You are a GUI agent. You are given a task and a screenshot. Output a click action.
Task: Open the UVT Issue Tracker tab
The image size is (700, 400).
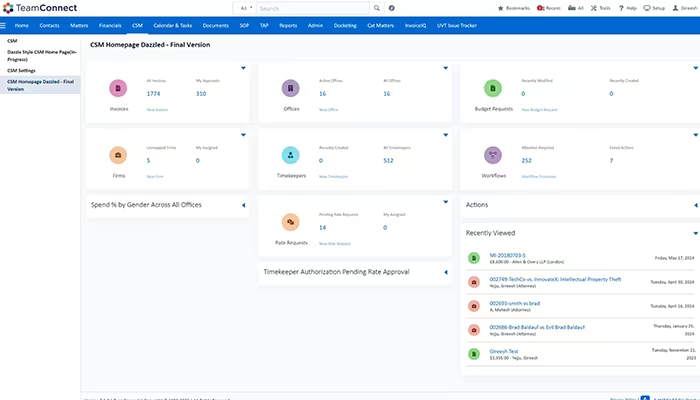point(457,25)
